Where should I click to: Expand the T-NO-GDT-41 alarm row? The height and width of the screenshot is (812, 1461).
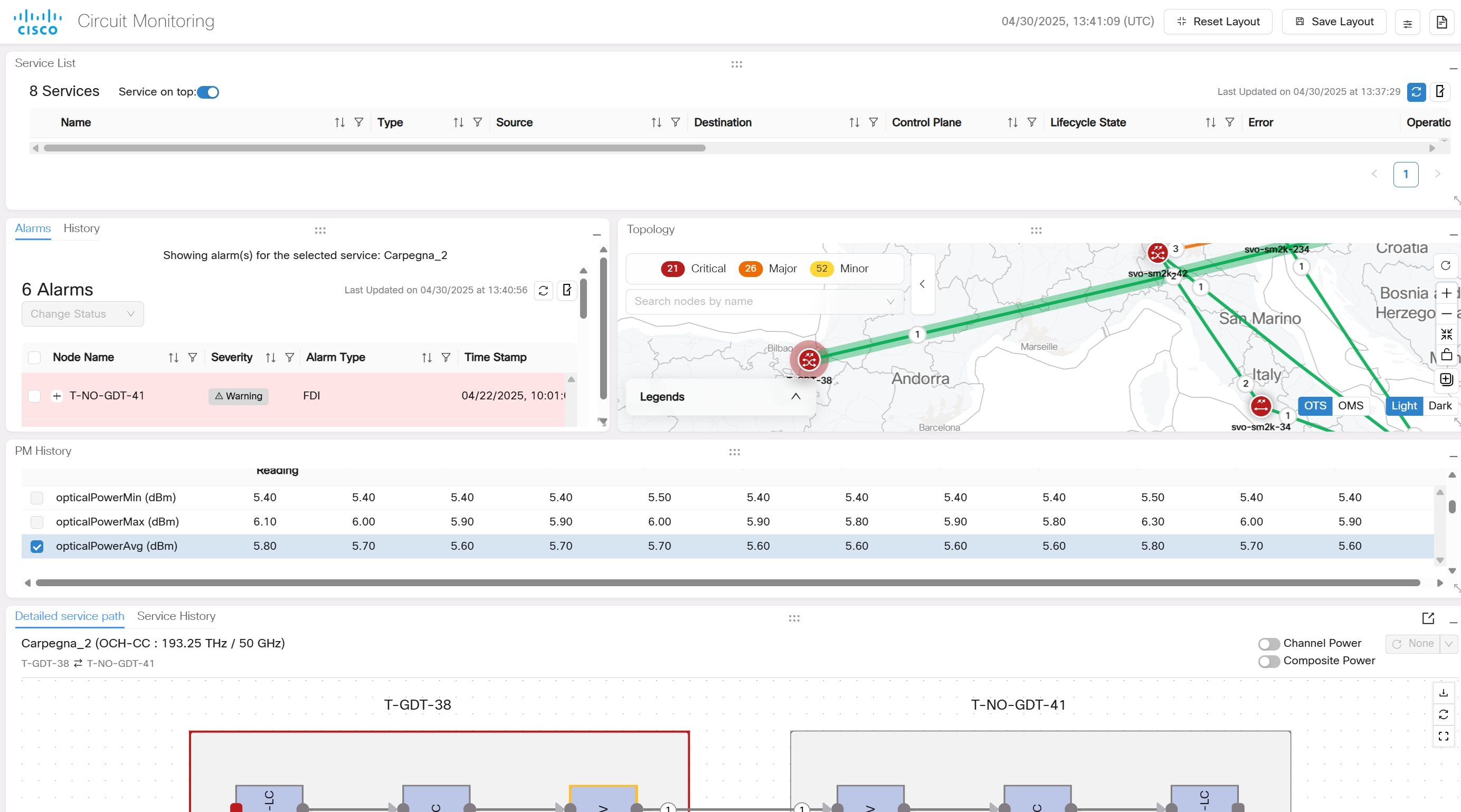(56, 396)
